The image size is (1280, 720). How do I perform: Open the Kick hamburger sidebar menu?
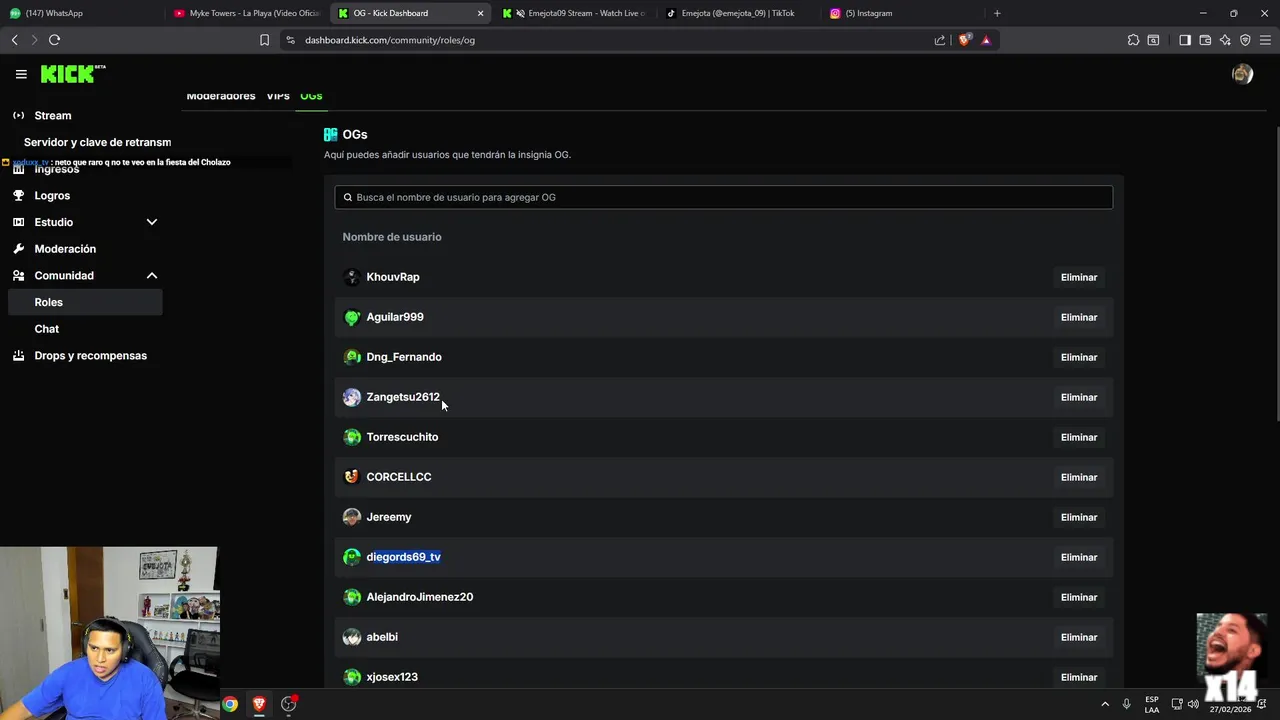click(x=21, y=74)
